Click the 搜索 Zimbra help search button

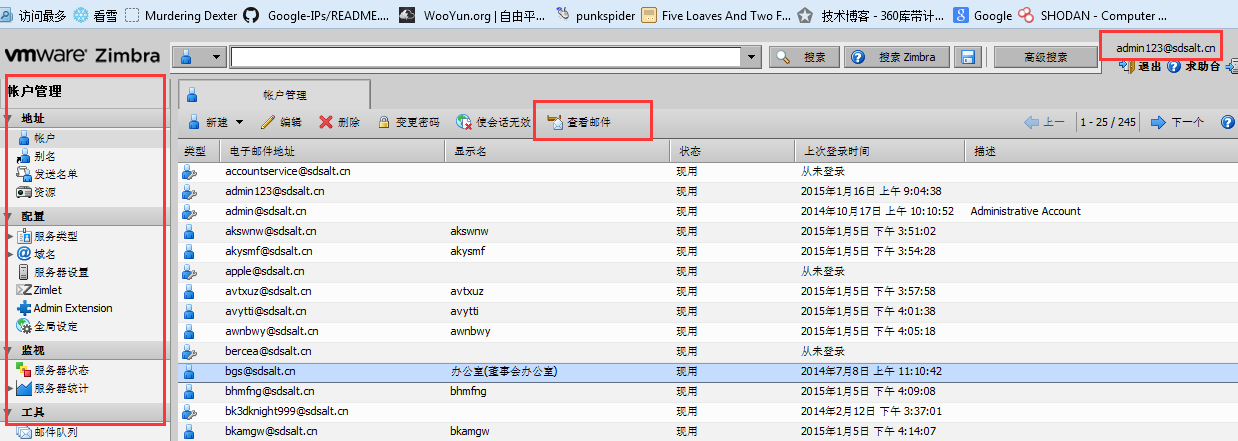coord(897,57)
